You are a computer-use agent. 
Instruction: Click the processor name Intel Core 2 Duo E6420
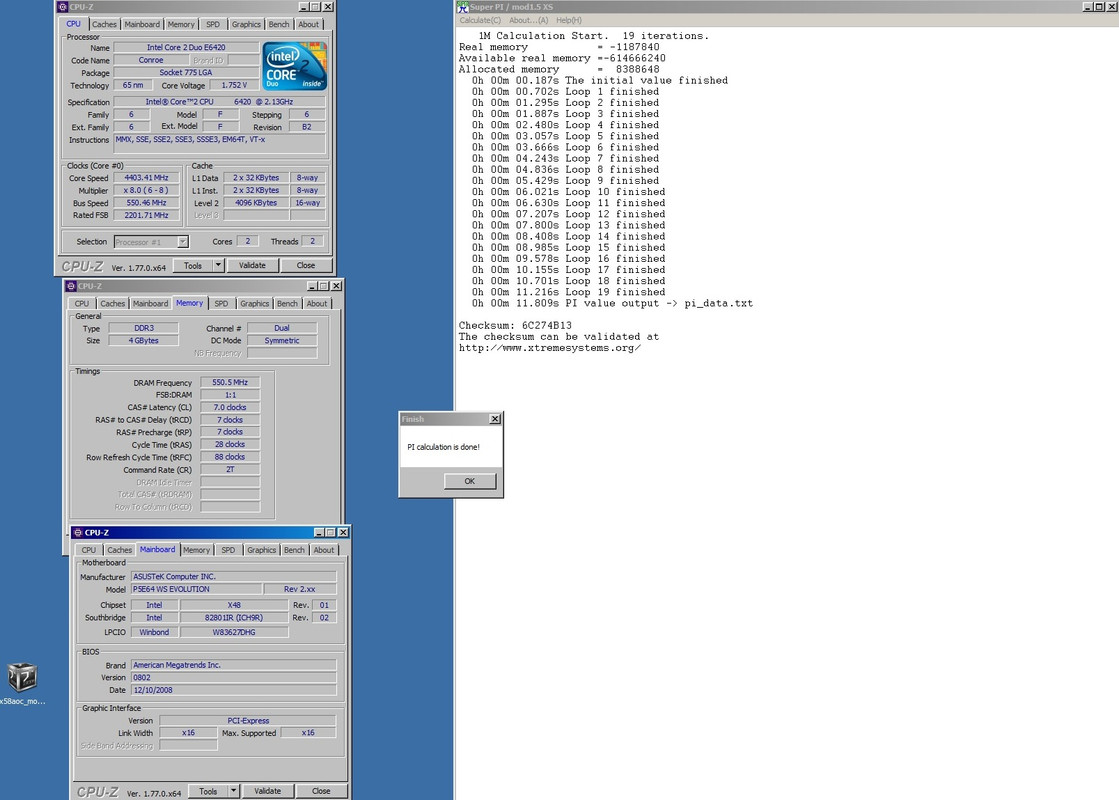click(x=186, y=47)
